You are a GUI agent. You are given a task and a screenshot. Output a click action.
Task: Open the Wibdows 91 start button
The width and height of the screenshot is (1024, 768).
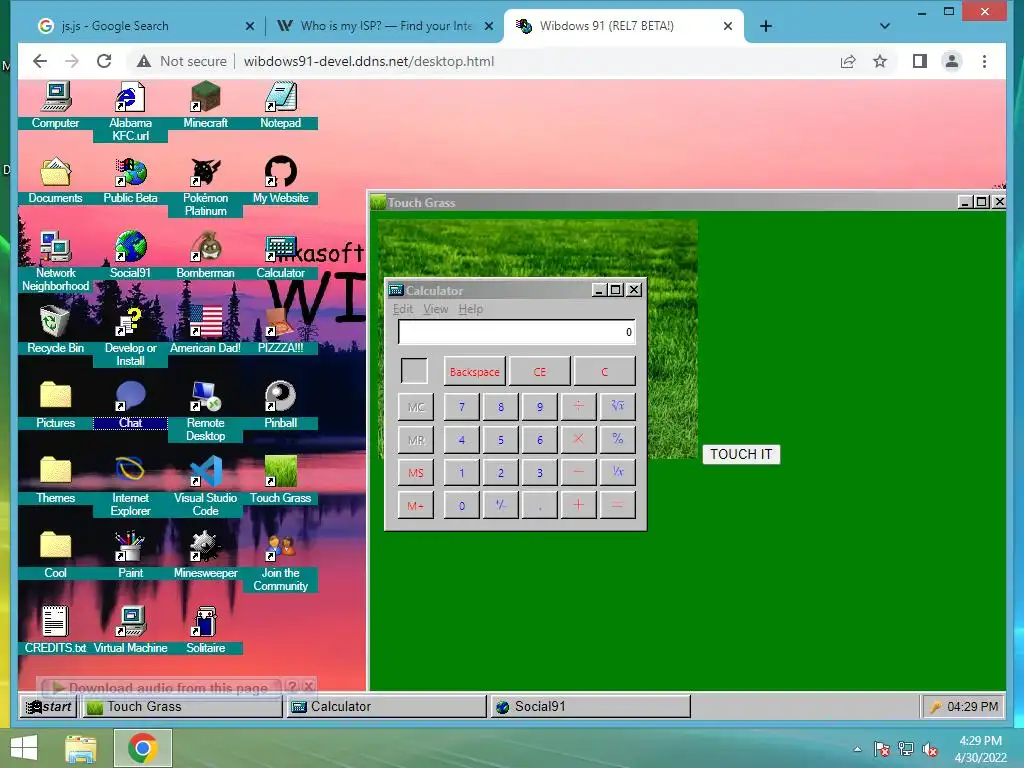coord(49,707)
